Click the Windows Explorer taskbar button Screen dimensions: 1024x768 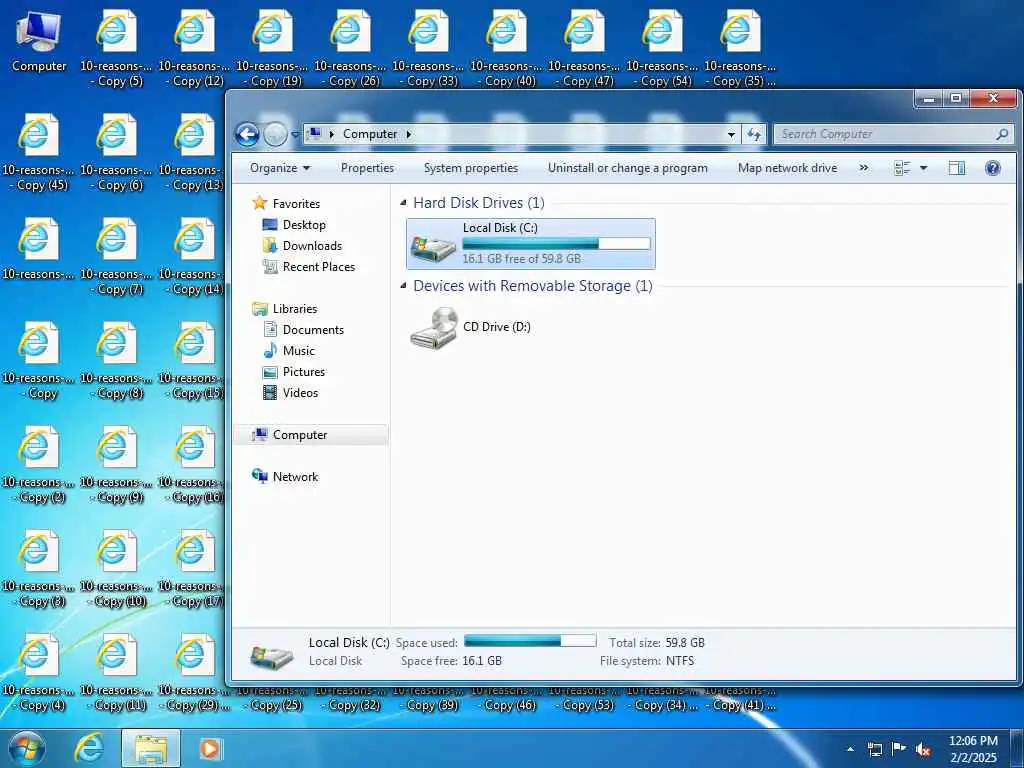click(x=151, y=749)
